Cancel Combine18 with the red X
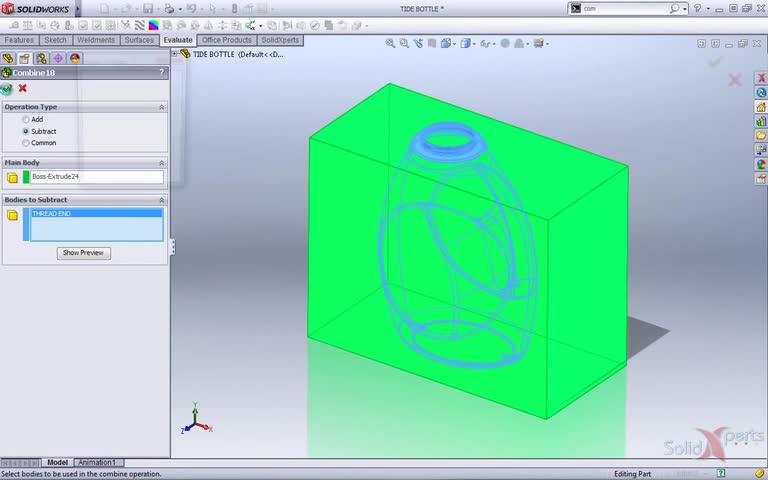The width and height of the screenshot is (768, 480). [23, 88]
